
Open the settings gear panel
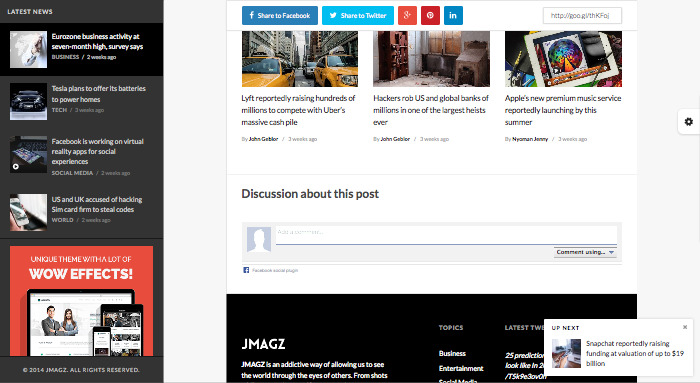coord(689,121)
